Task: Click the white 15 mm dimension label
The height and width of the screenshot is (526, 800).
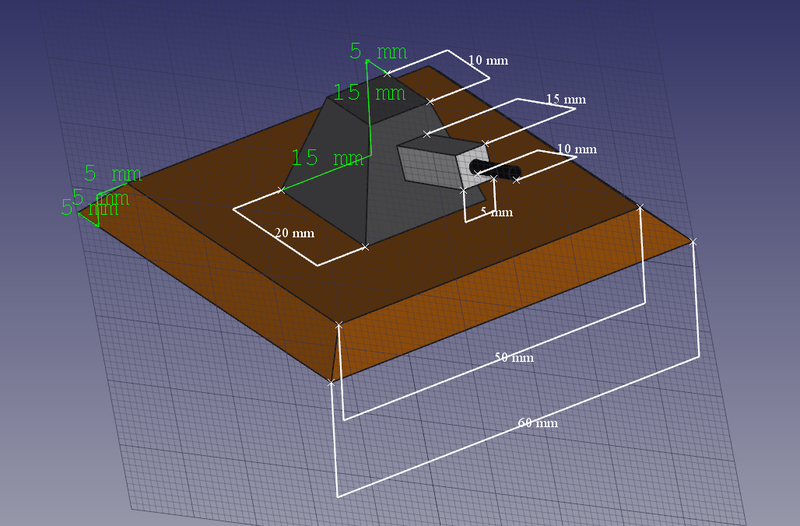Action: (565, 100)
